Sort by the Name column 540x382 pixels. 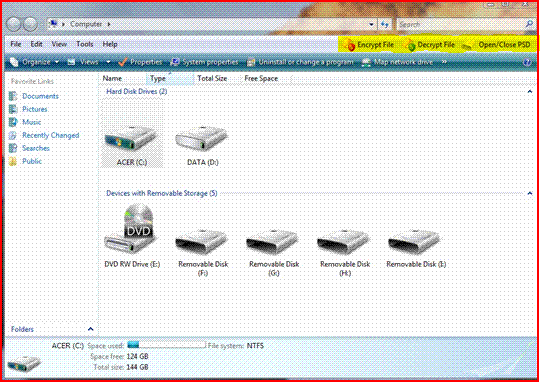coord(112,79)
